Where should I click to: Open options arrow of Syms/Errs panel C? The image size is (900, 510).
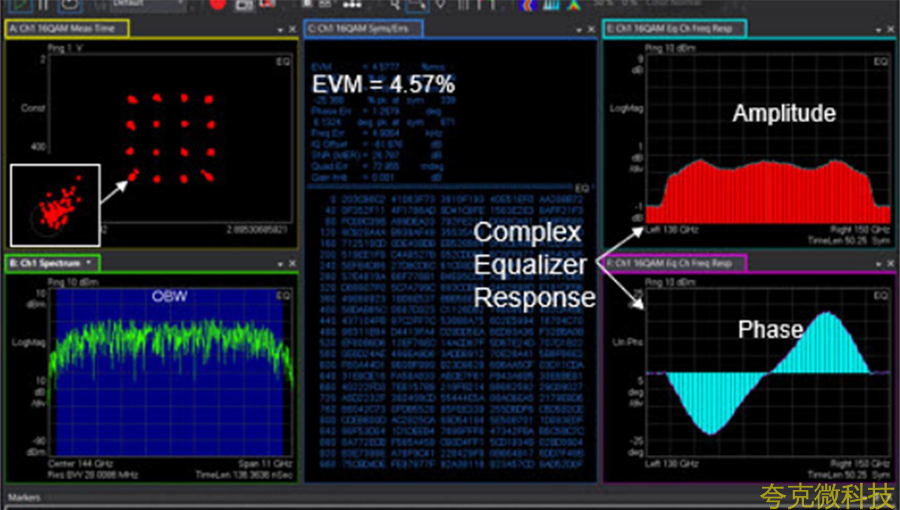pyautogui.click(x=578, y=30)
